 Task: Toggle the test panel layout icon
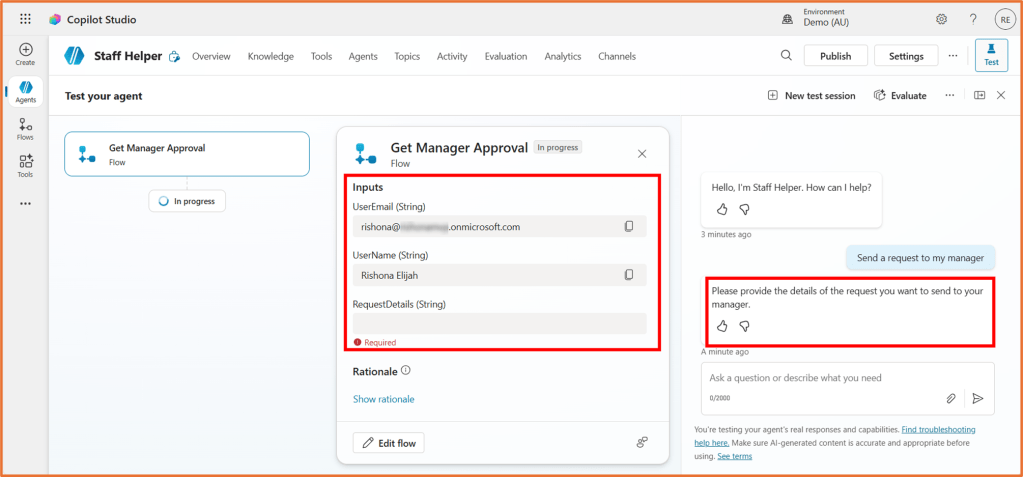[979, 95]
